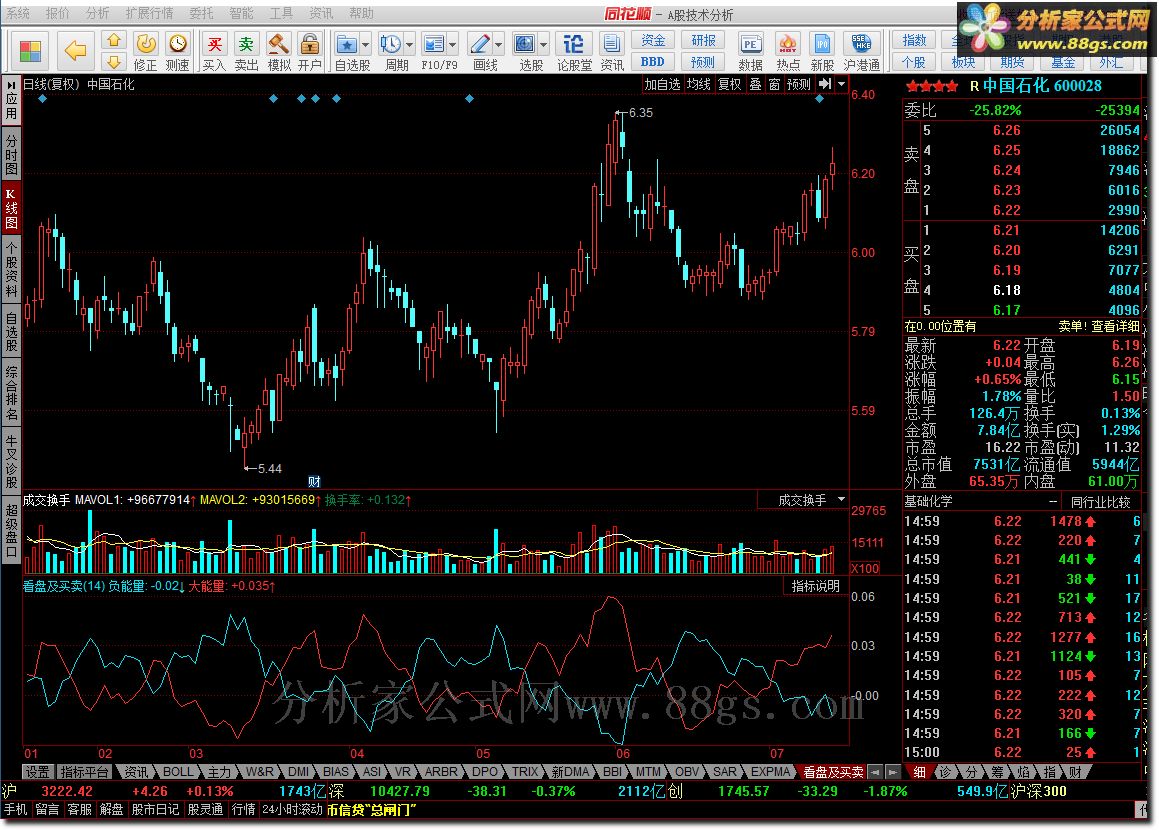Click the 个股 button
The width and height of the screenshot is (1159, 830).
[914, 62]
